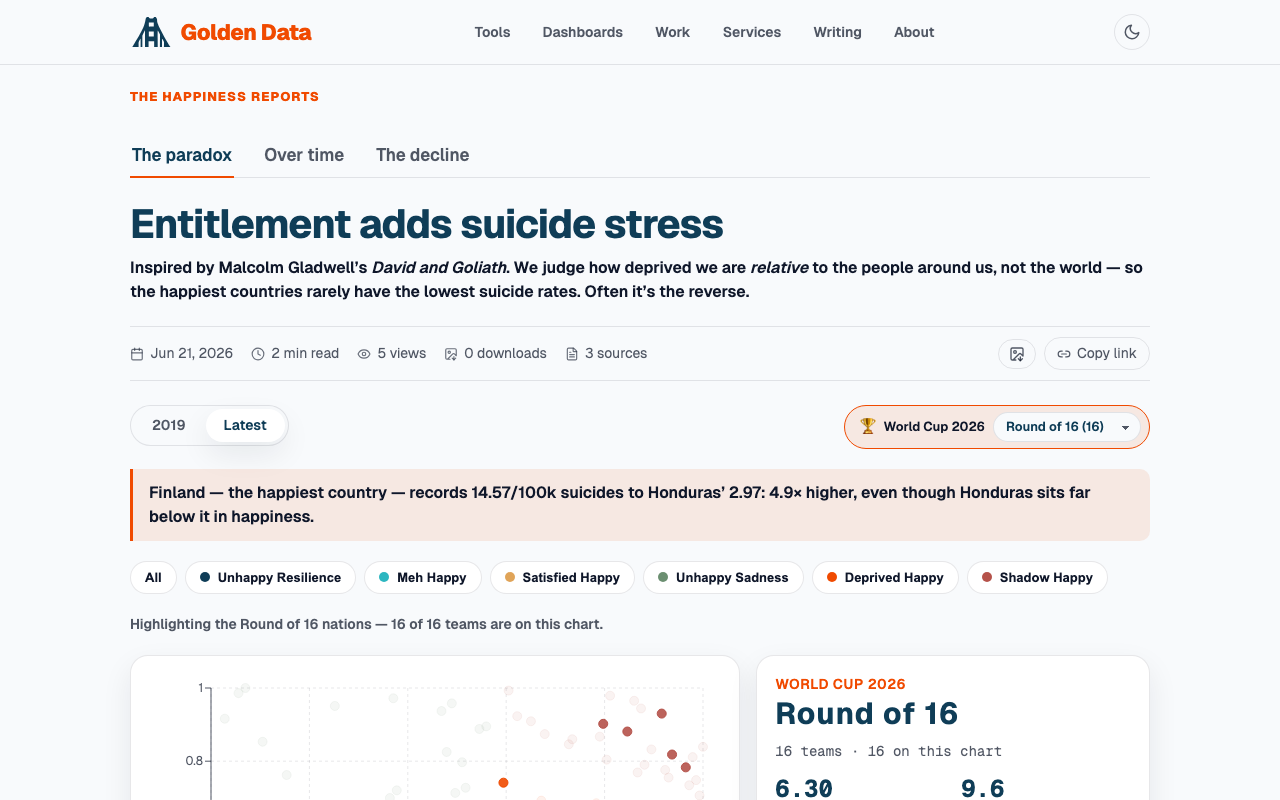
Task: Toggle dark mode moon icon
Action: tap(1131, 32)
